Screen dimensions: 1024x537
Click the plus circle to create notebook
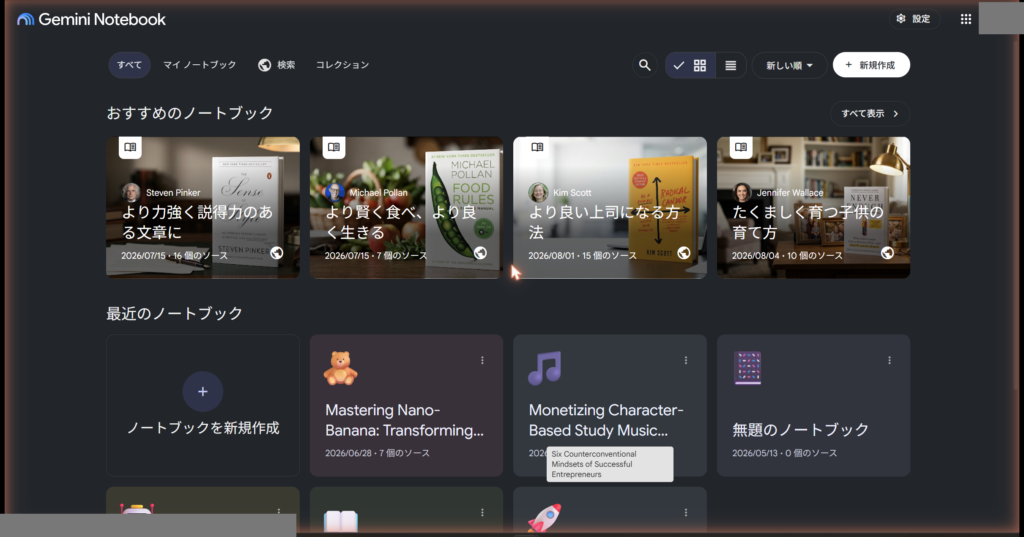(x=202, y=391)
